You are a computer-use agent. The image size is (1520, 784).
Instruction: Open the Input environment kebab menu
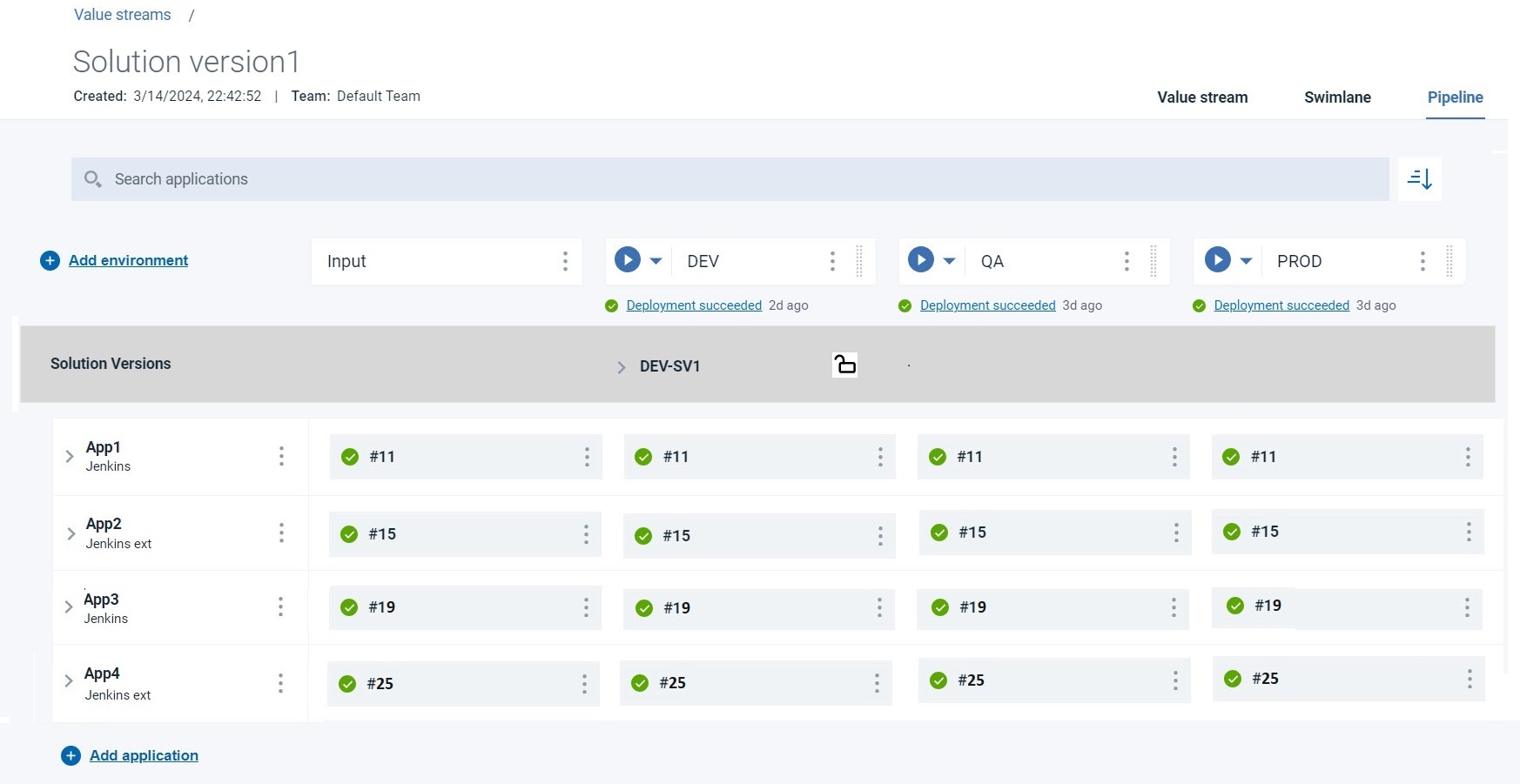[x=565, y=261]
